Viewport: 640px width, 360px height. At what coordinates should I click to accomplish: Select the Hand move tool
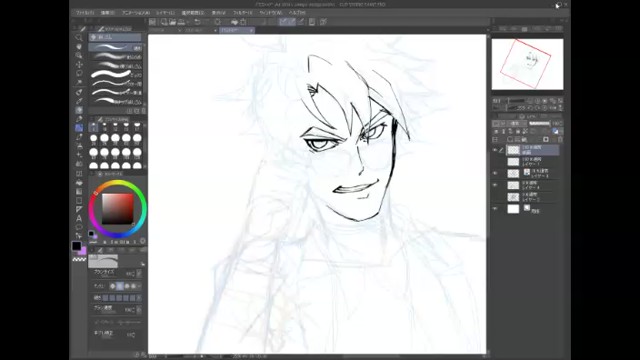coord(79,47)
